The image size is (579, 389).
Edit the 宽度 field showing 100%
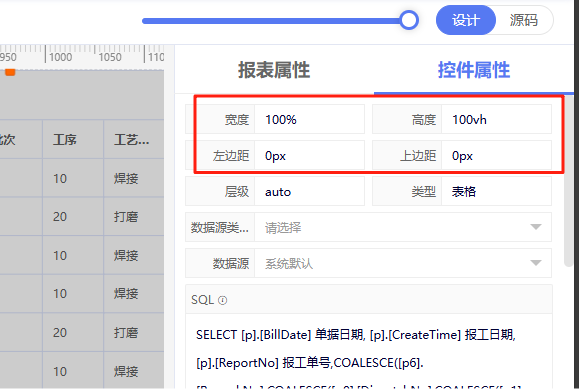309,119
